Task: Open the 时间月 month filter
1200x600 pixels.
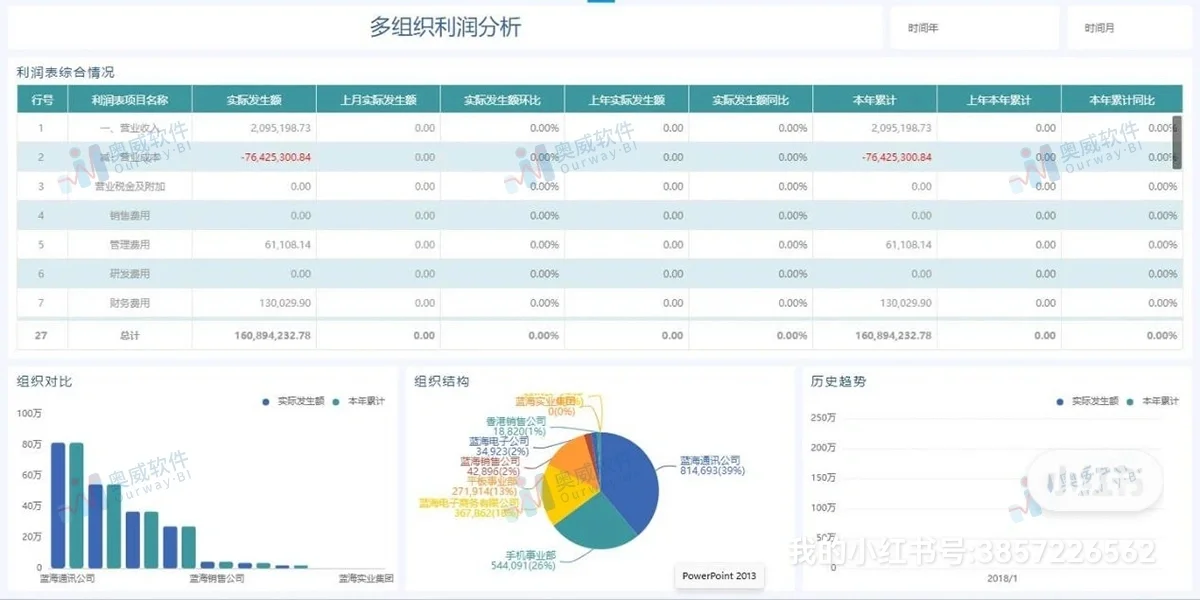Action: [x=1131, y=27]
